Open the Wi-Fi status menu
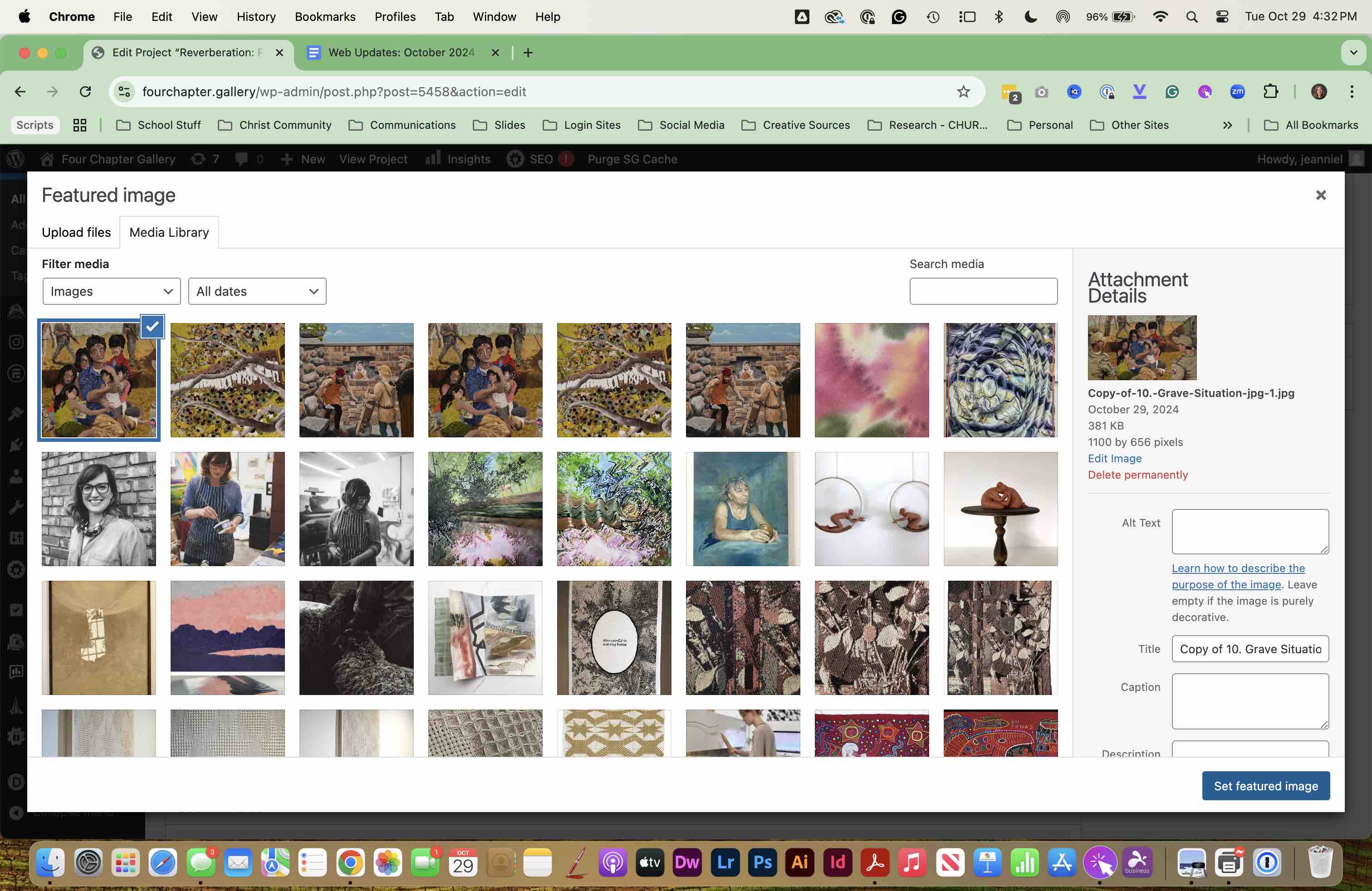The width and height of the screenshot is (1372, 891). click(x=1160, y=17)
